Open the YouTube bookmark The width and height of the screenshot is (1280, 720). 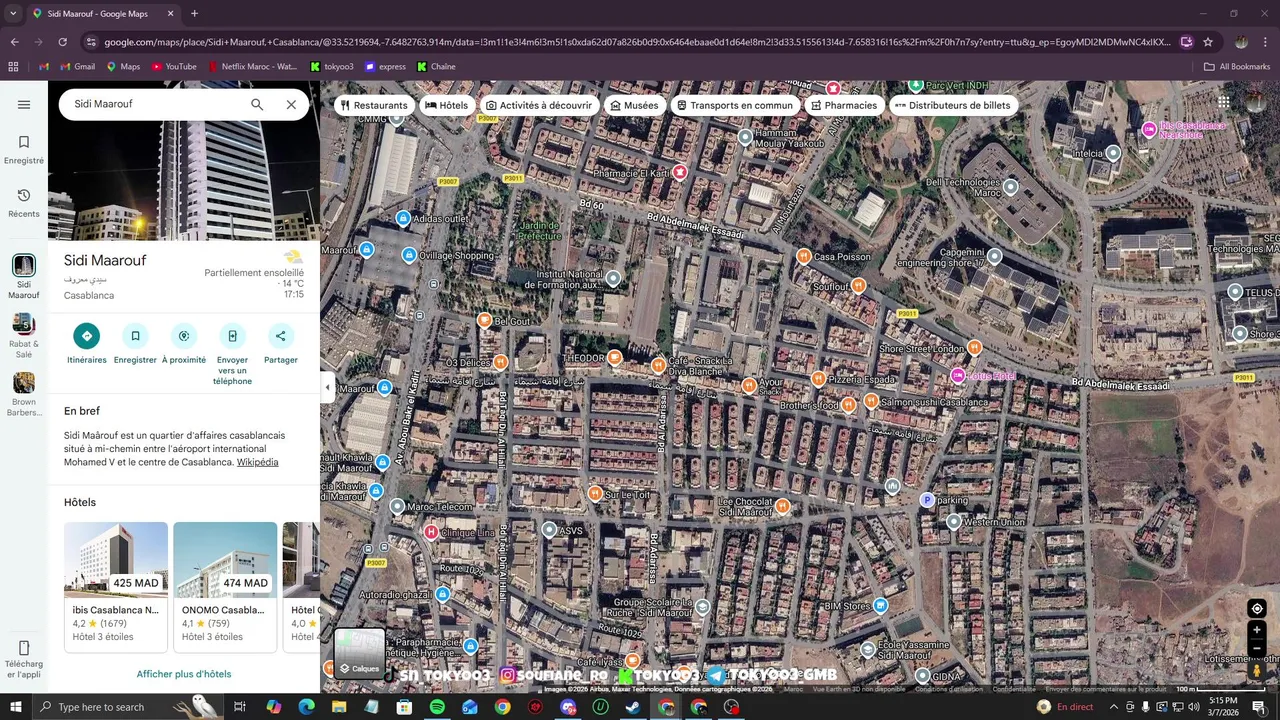174,67
